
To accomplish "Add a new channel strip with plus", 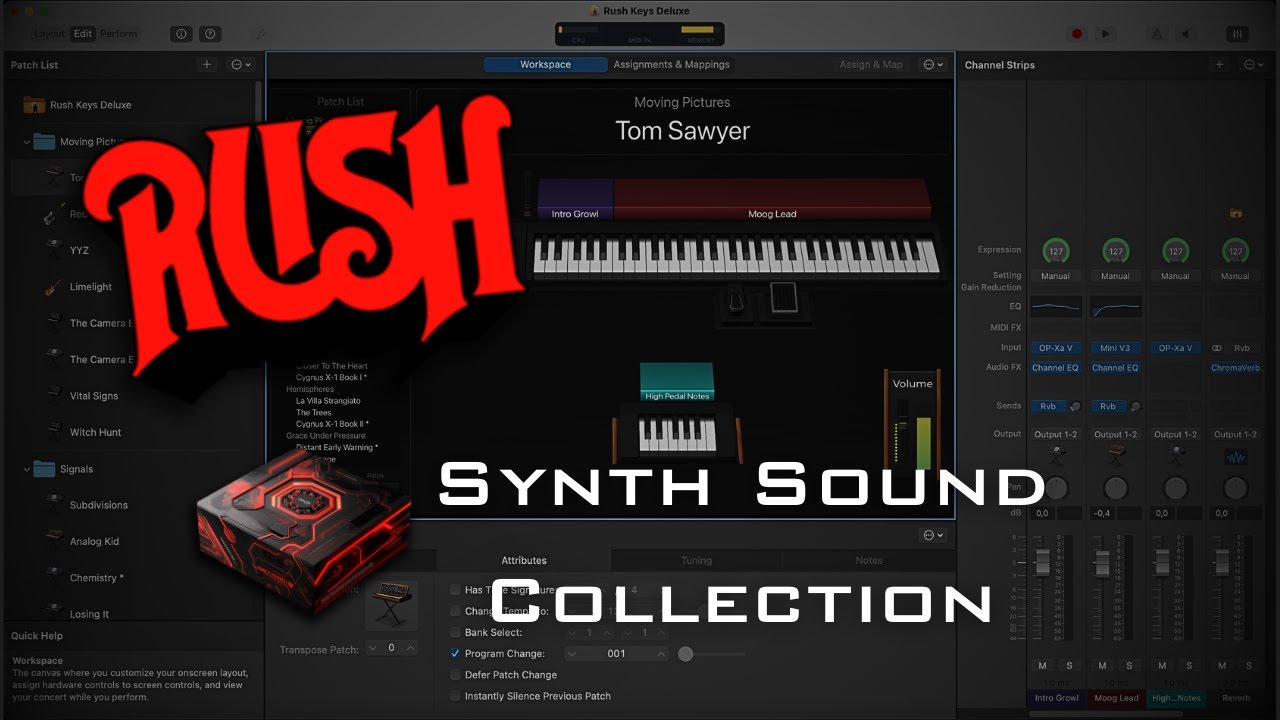I will [x=1219, y=64].
